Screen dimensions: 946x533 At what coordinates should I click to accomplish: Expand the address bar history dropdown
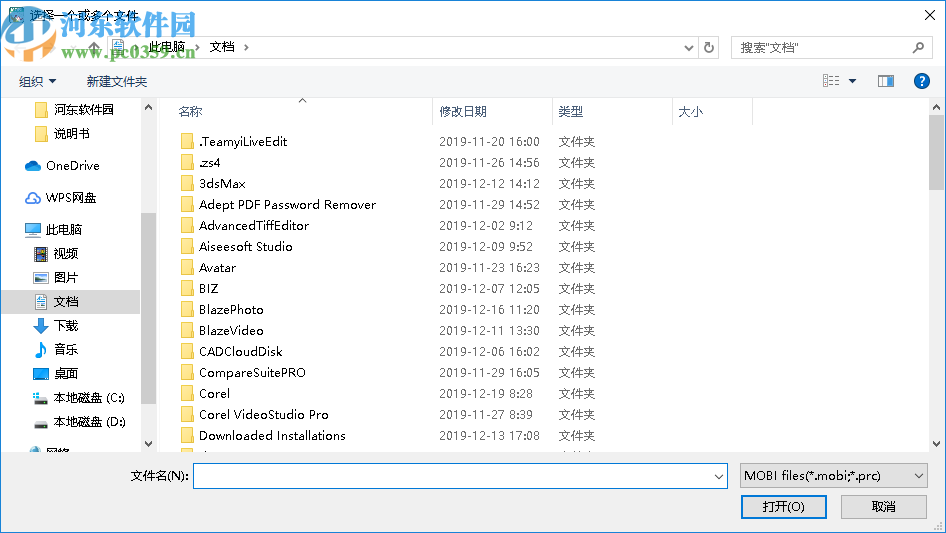(688, 48)
